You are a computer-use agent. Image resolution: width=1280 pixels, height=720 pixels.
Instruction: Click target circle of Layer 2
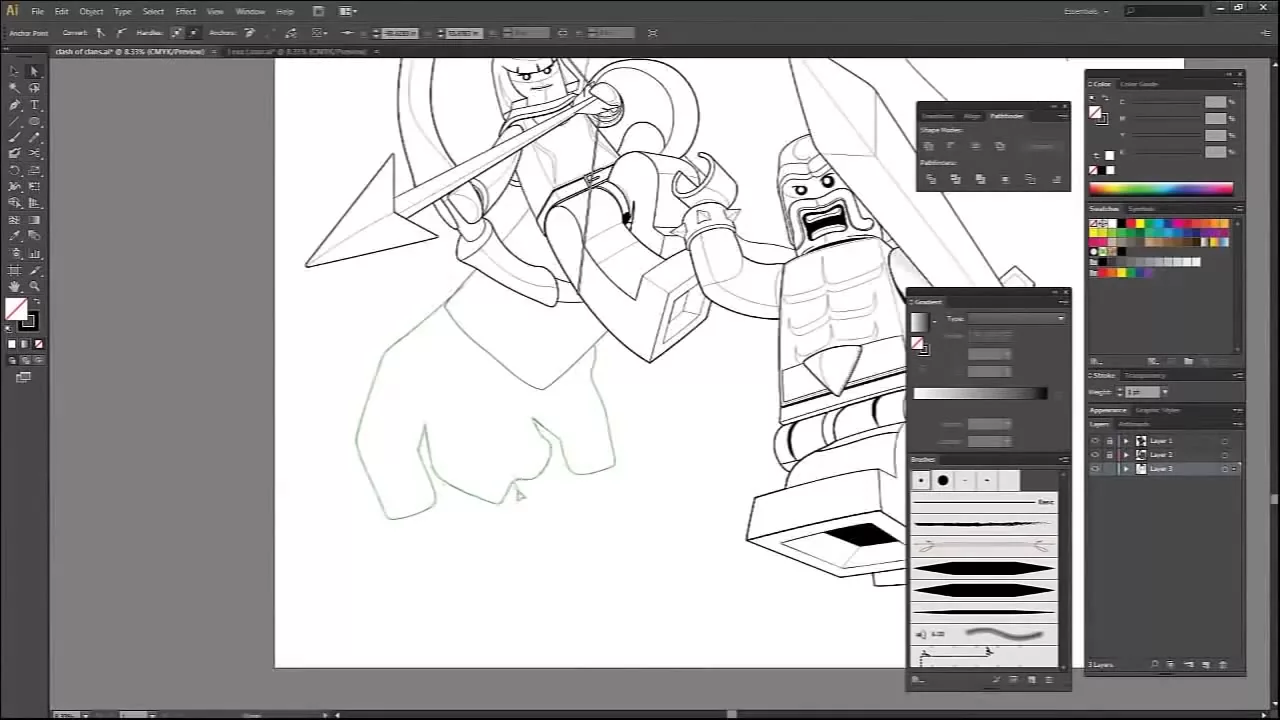click(x=1225, y=455)
